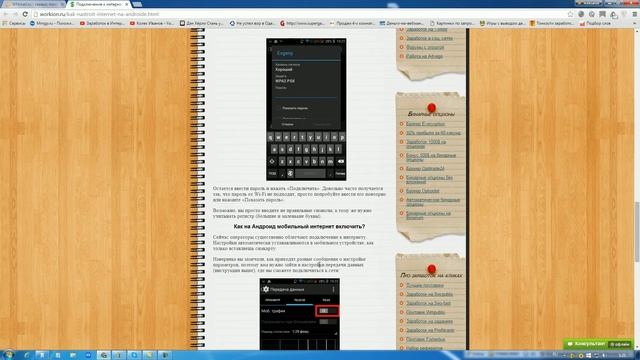Open the 'Работа на Advego' sidebar link
Image resolution: width=640 pixels, height=360 pixels.
[424, 56]
